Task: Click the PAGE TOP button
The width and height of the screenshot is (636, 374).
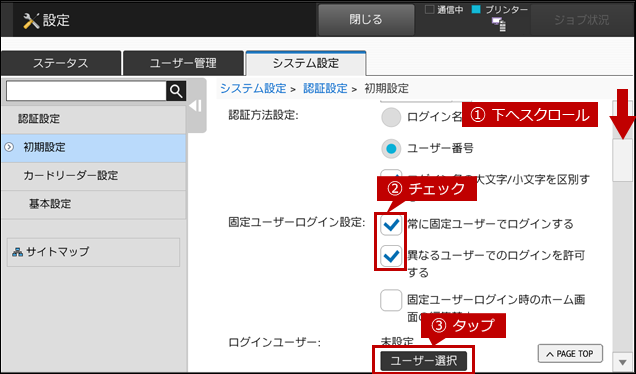Action: tap(570, 354)
